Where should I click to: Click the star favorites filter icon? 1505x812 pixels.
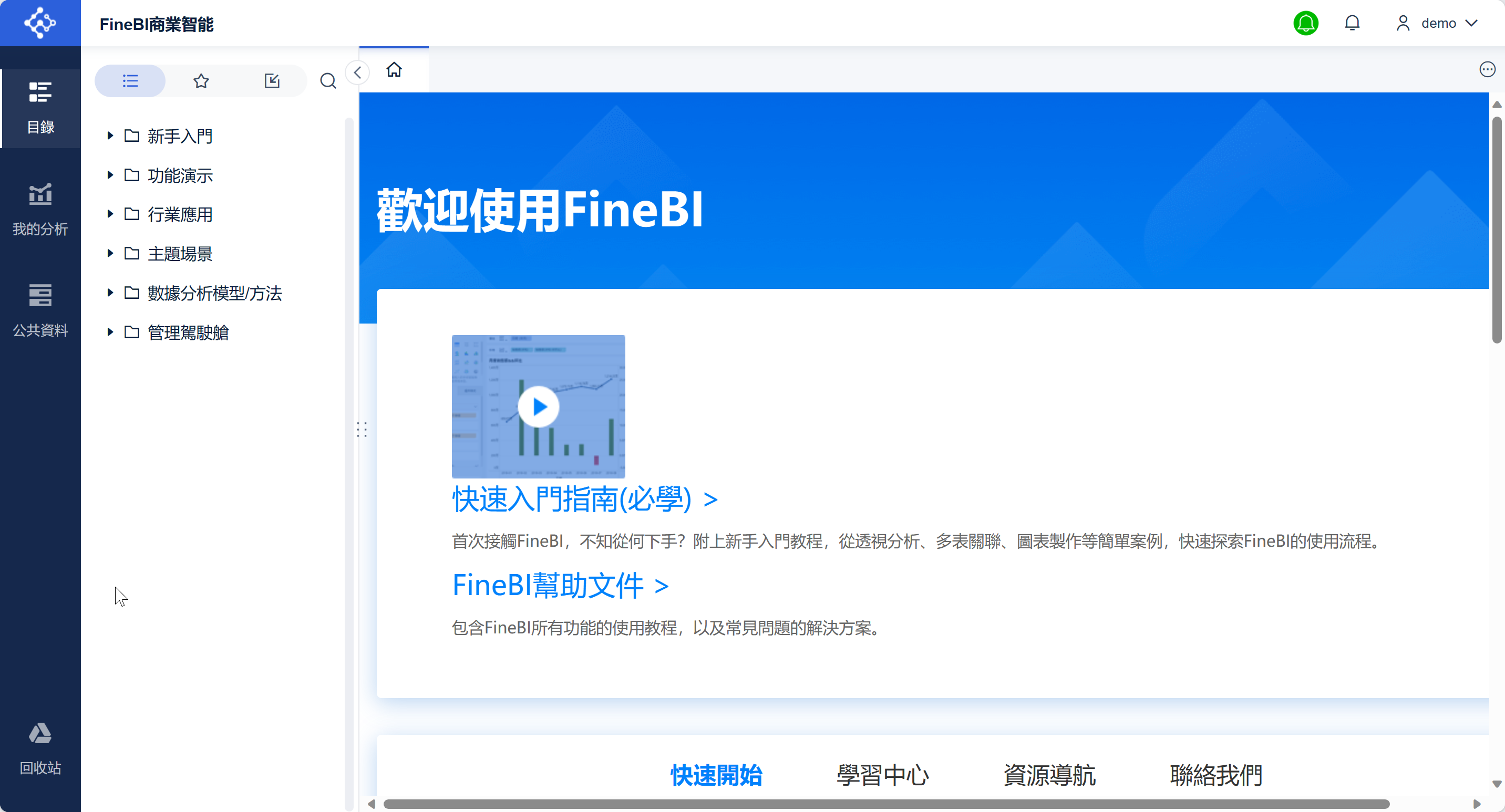pyautogui.click(x=200, y=80)
